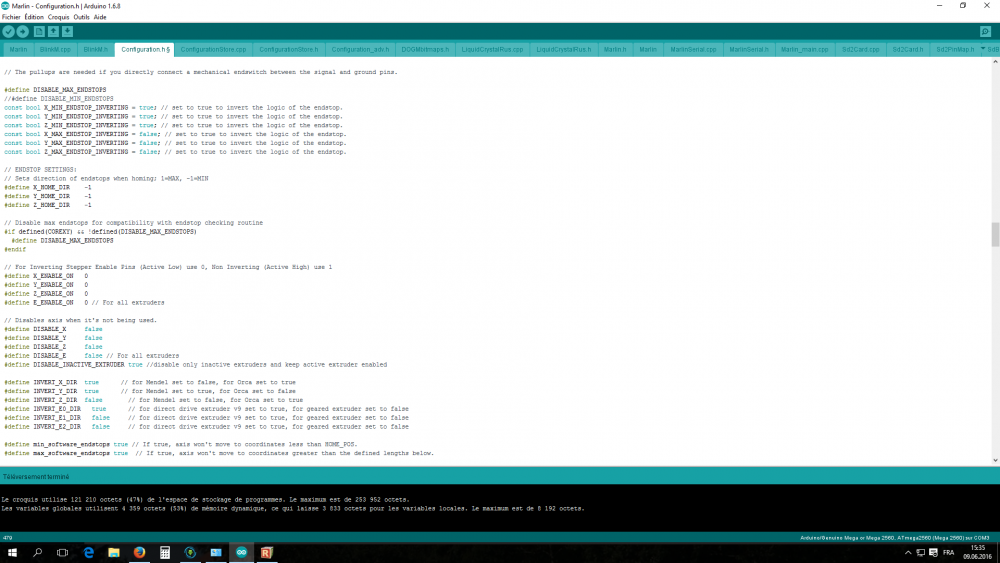Click the commented '//#define DISABLE_MIN_ENDSTOPS' line
This screenshot has width=1000, height=563.
click(59, 99)
